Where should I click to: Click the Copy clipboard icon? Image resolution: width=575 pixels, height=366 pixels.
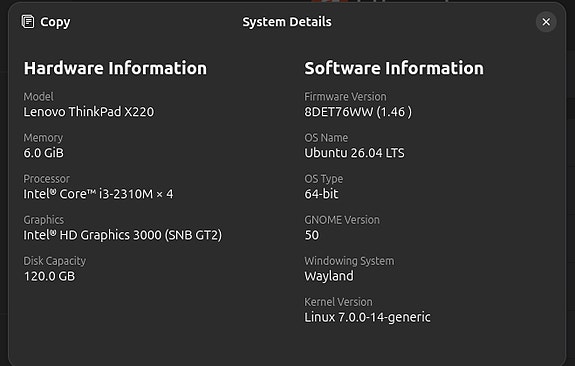28,22
